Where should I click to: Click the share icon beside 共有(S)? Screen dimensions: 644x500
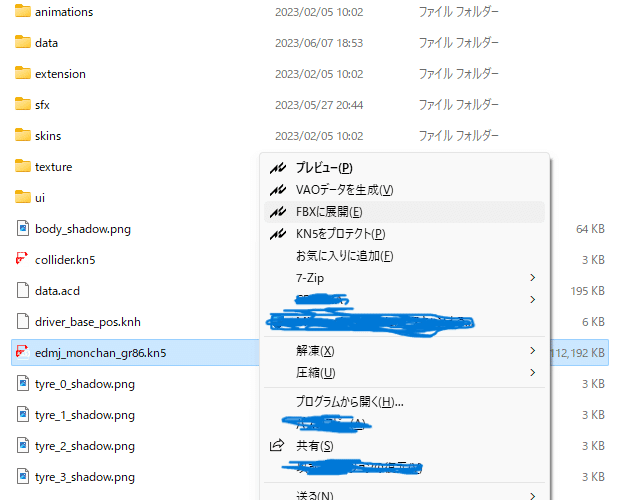coord(277,445)
